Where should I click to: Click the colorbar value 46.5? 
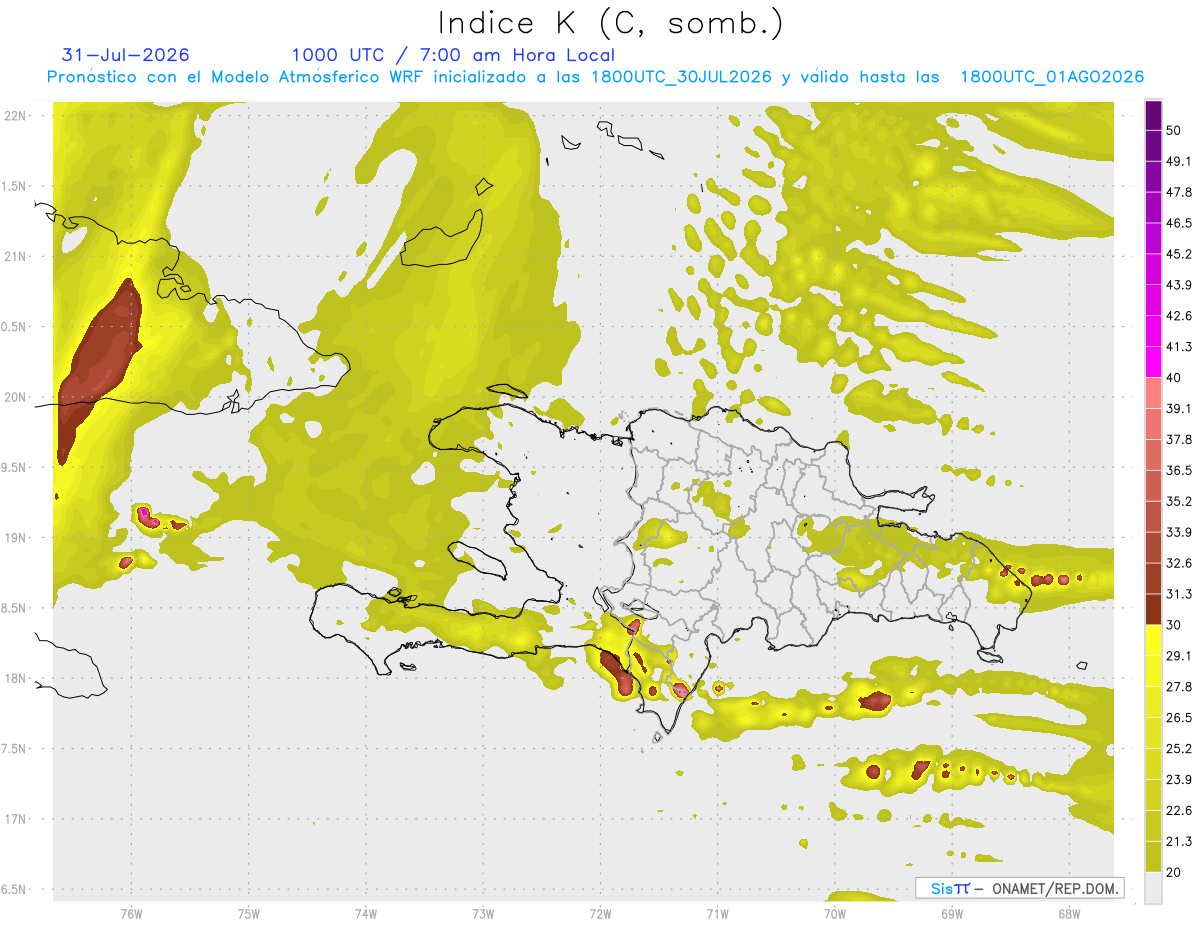click(1179, 223)
